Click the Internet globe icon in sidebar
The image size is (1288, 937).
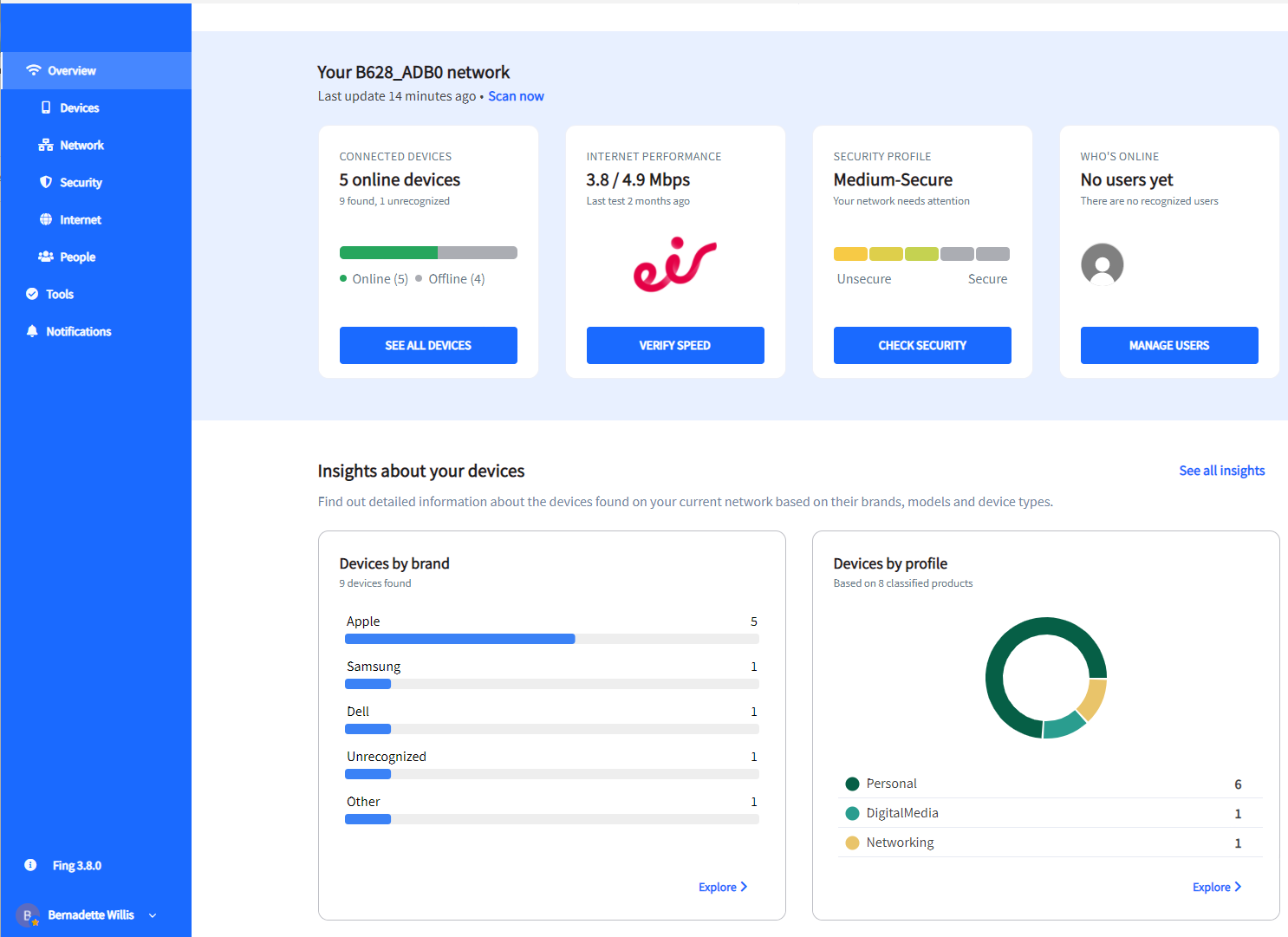coord(46,219)
